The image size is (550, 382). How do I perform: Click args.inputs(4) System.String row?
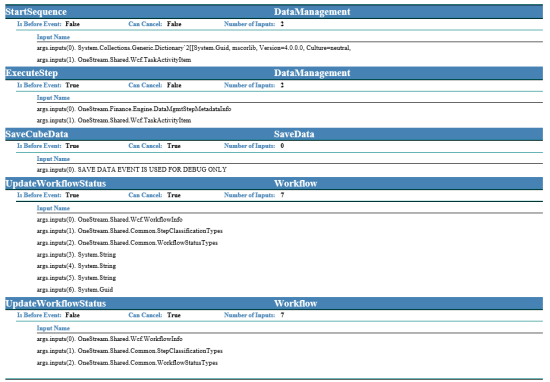[76, 266]
